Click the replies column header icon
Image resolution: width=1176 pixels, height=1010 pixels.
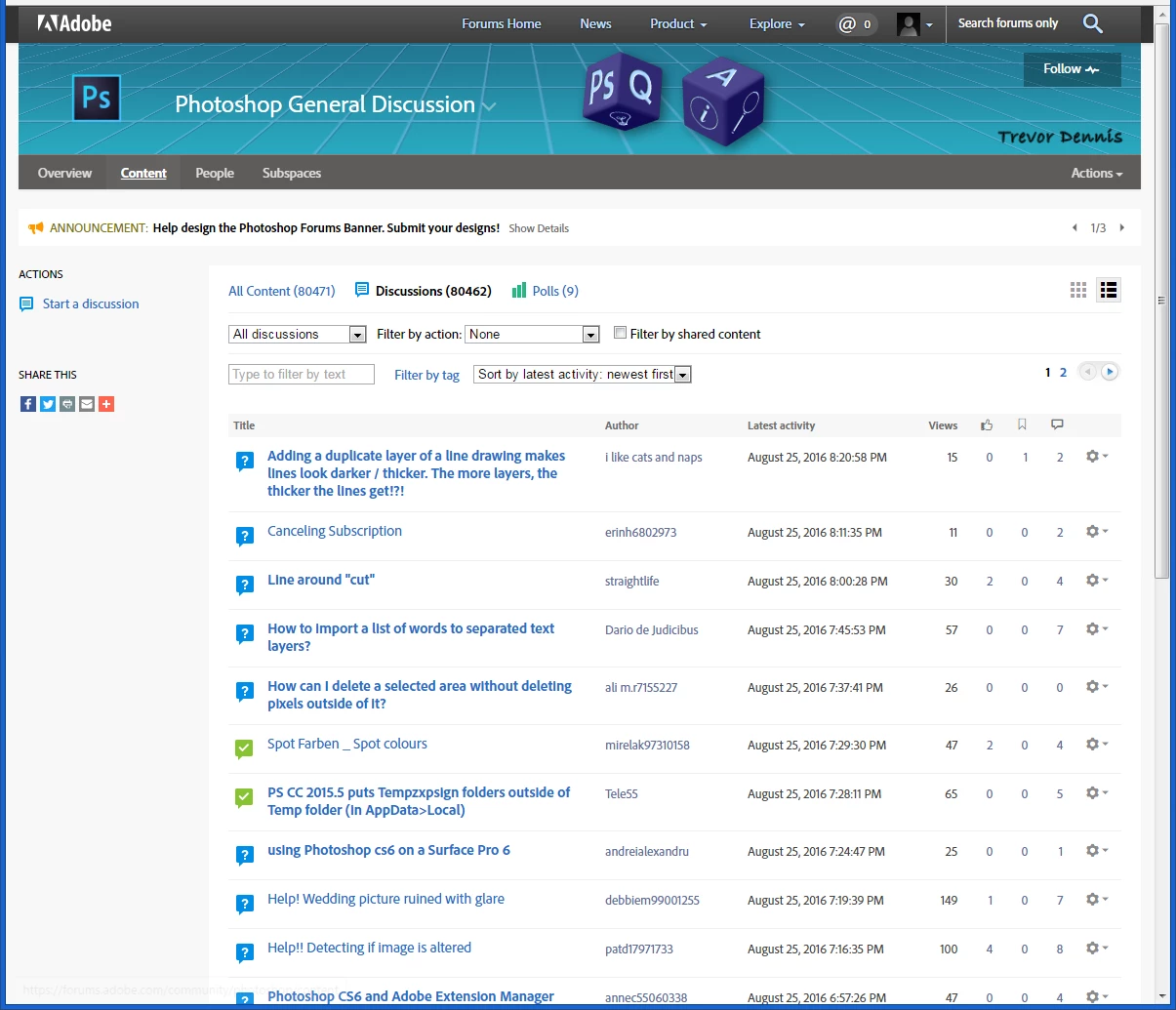1057,424
